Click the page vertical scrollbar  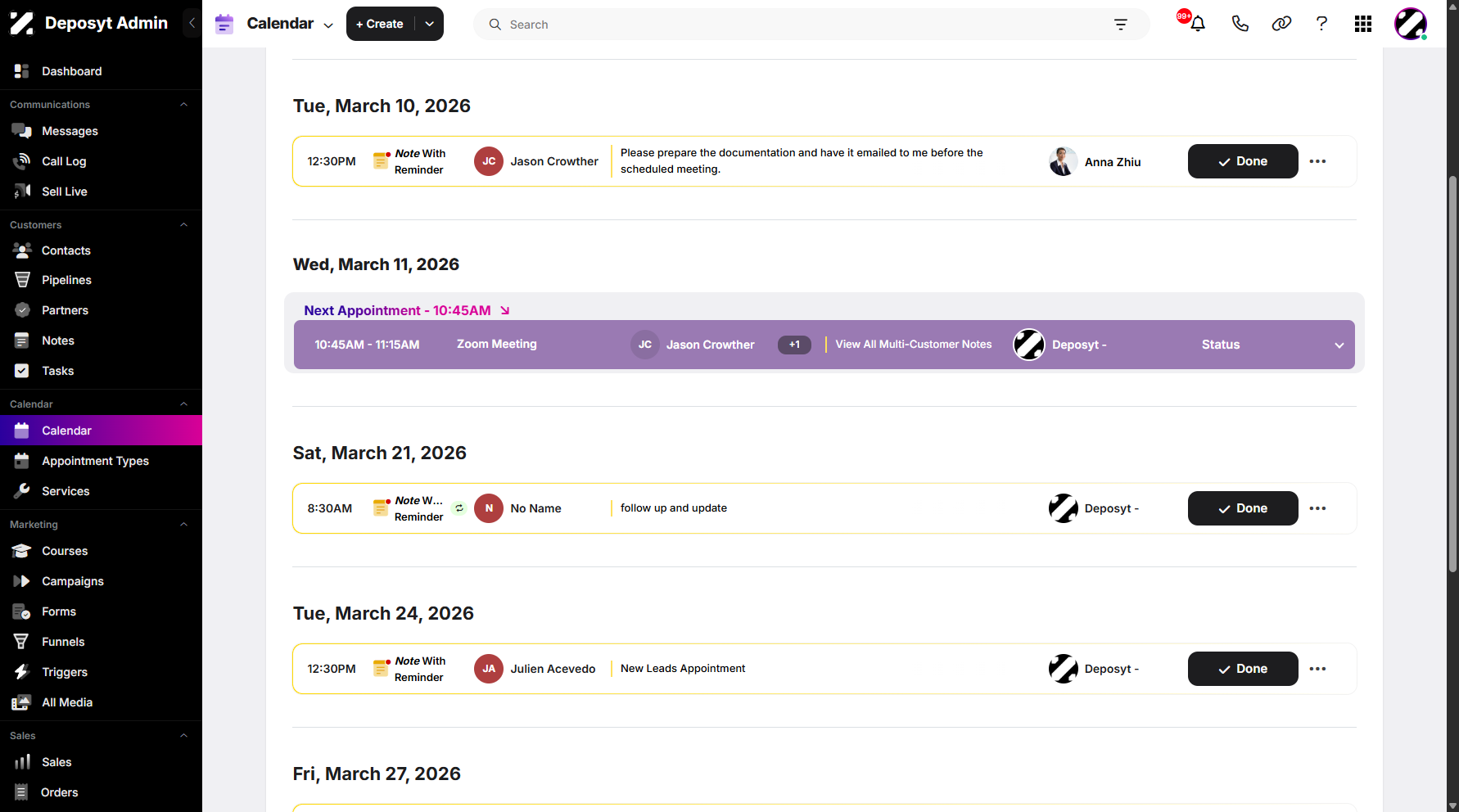coord(1452,373)
